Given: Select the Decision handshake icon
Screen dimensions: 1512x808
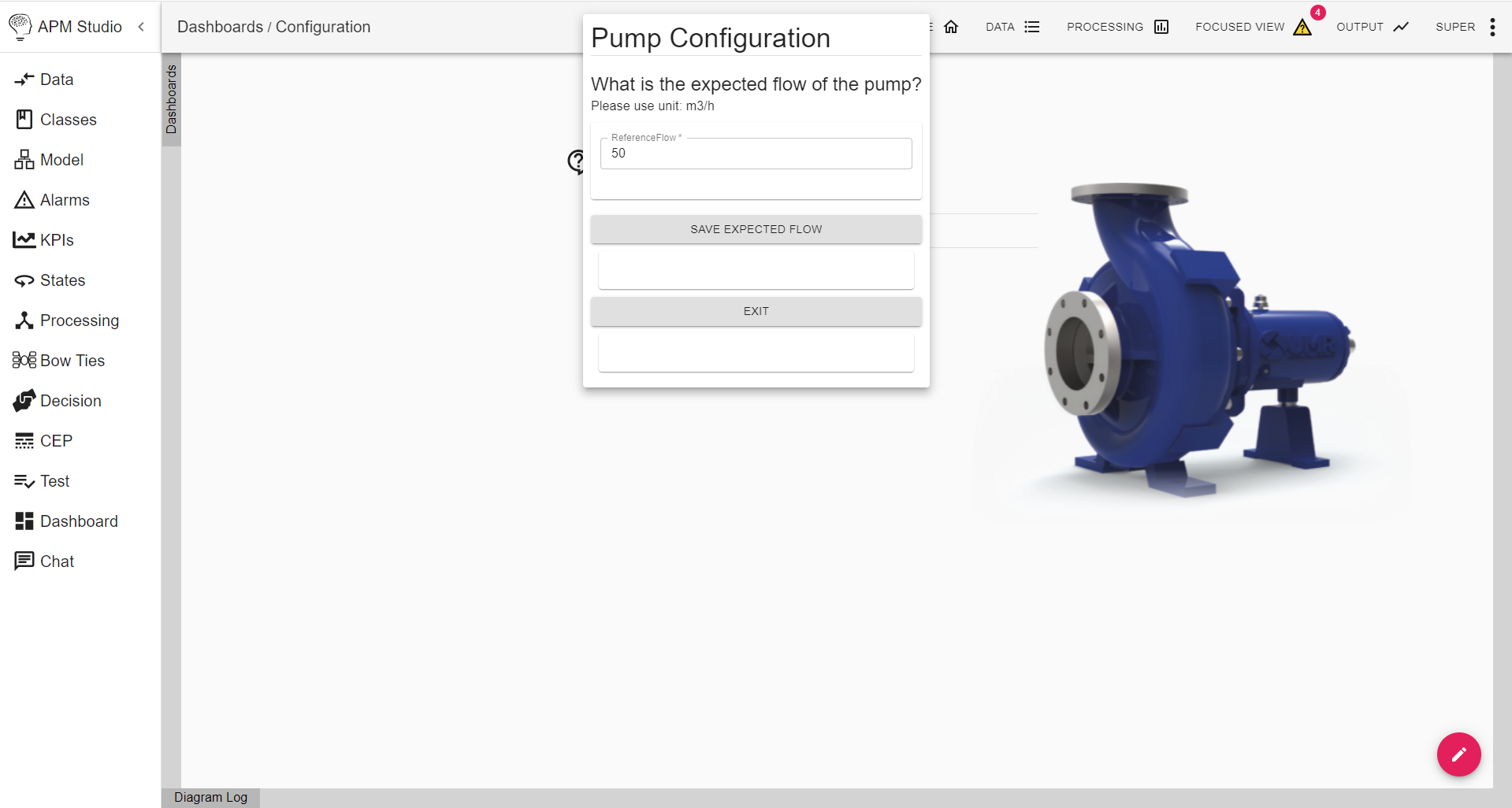Looking at the screenshot, I should (24, 400).
